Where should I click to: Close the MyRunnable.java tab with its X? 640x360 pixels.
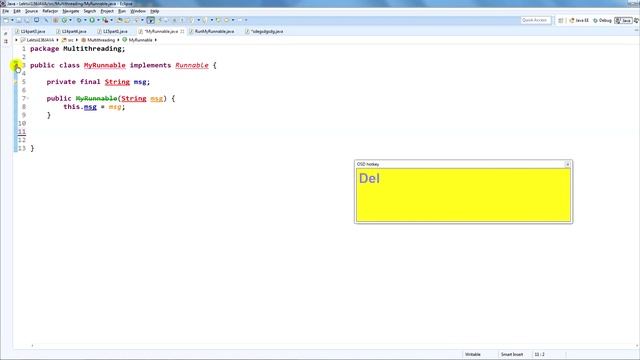click(x=182, y=31)
